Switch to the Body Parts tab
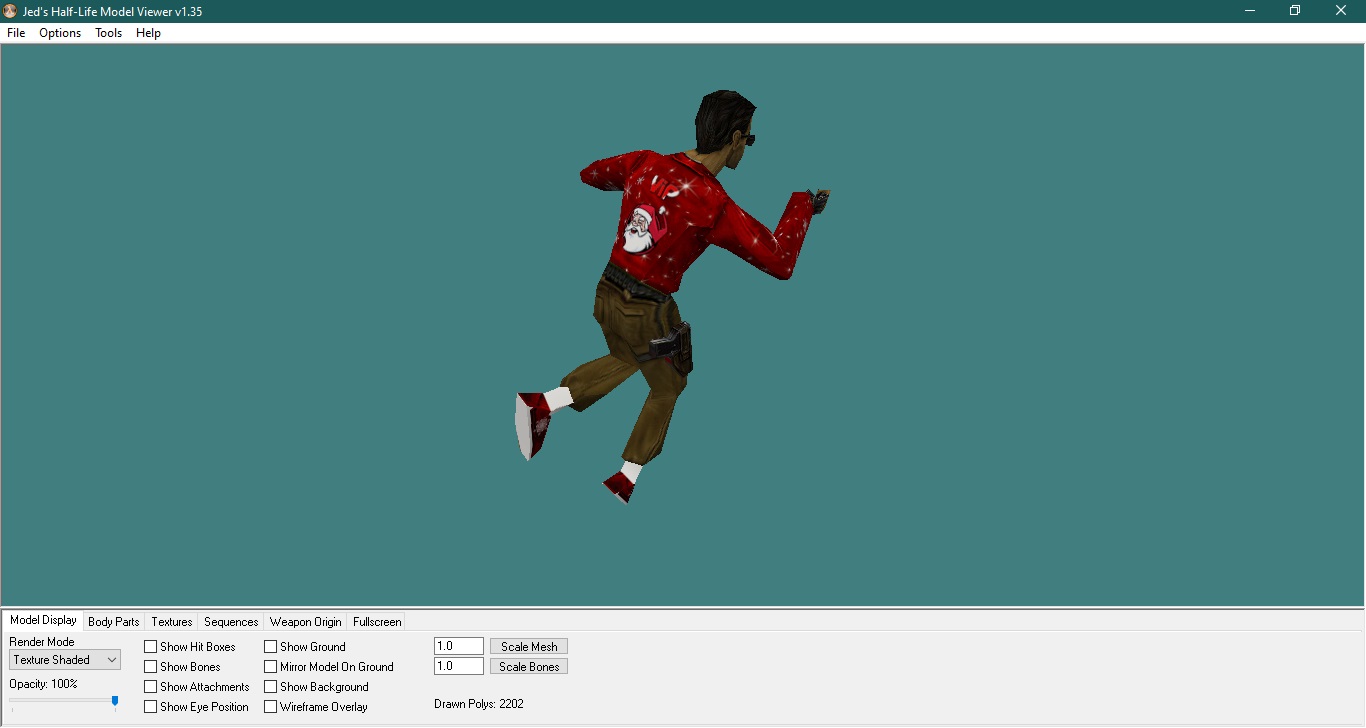 (x=114, y=622)
